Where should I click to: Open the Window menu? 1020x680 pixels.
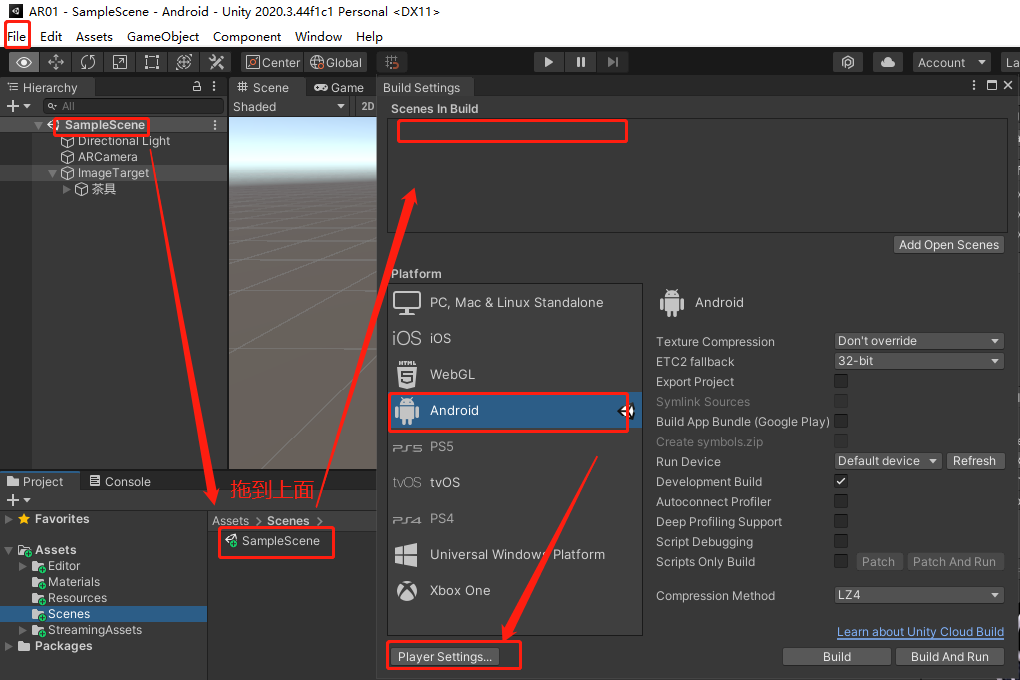point(318,36)
